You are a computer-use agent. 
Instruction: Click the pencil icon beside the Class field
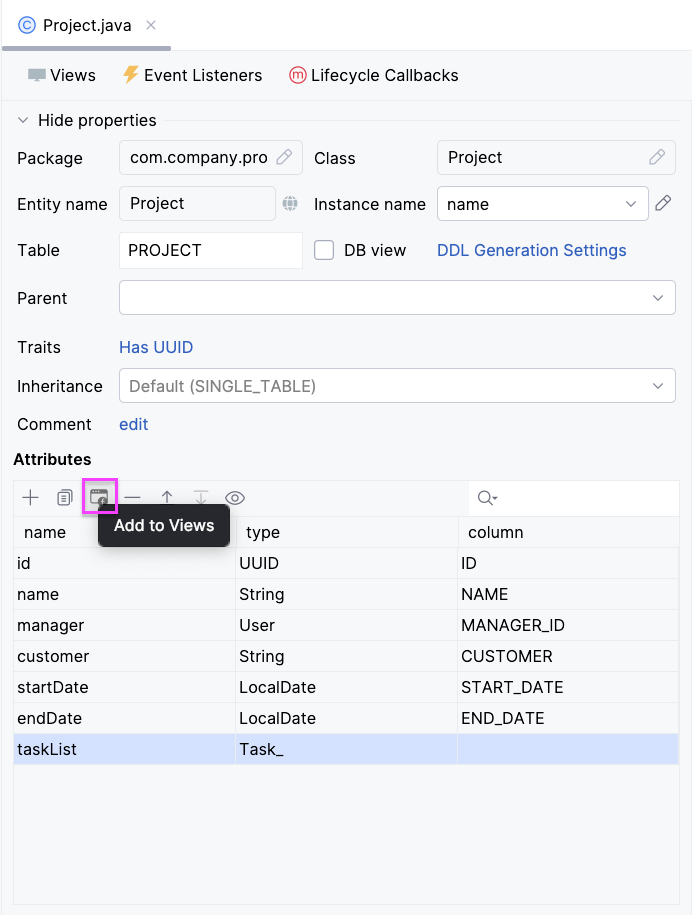click(x=657, y=157)
